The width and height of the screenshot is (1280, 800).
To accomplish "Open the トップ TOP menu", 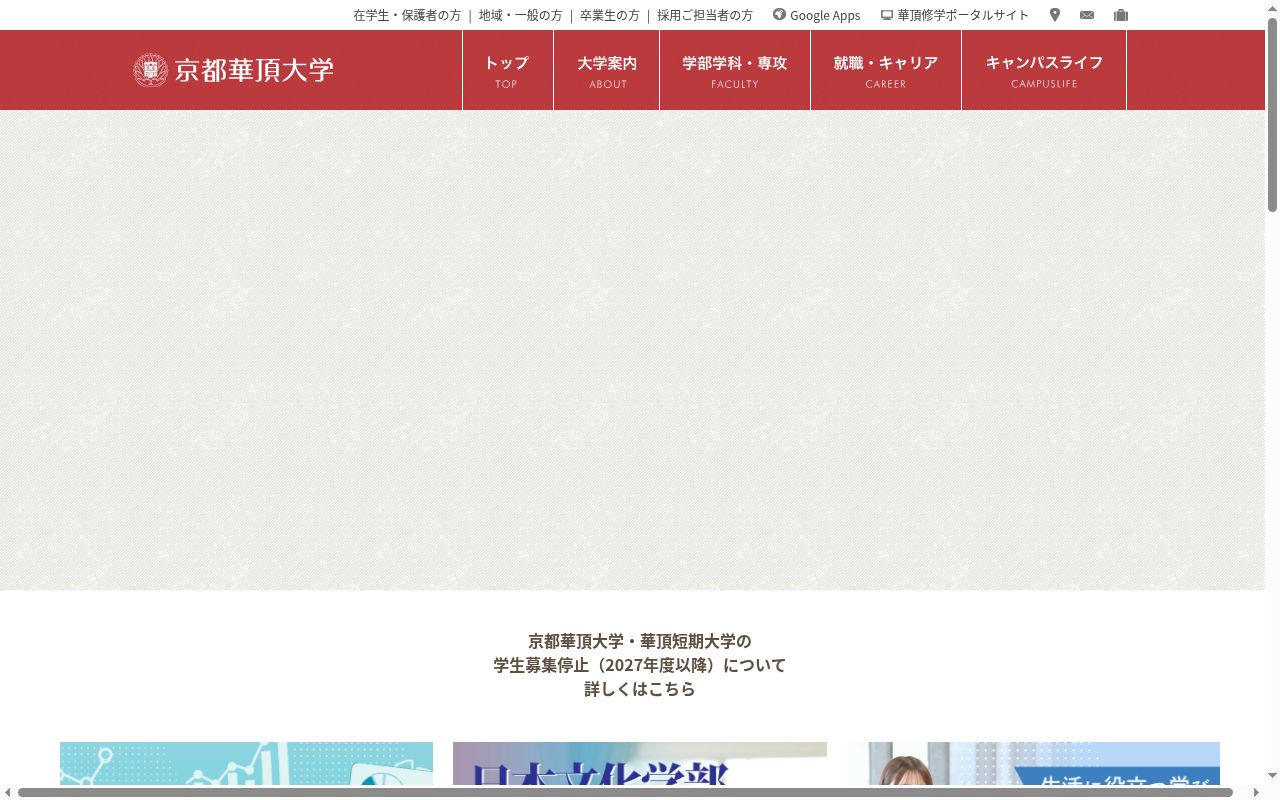I will coord(507,70).
